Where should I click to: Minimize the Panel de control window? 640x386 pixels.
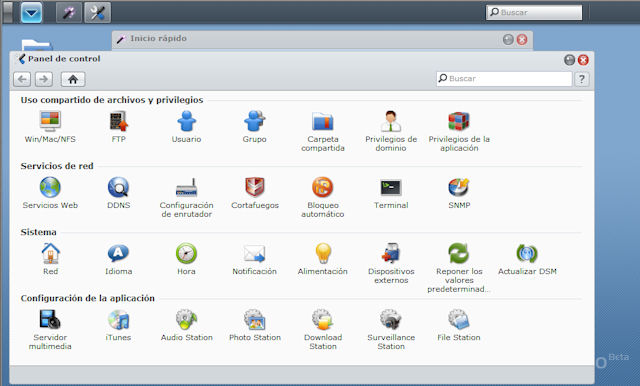point(569,60)
